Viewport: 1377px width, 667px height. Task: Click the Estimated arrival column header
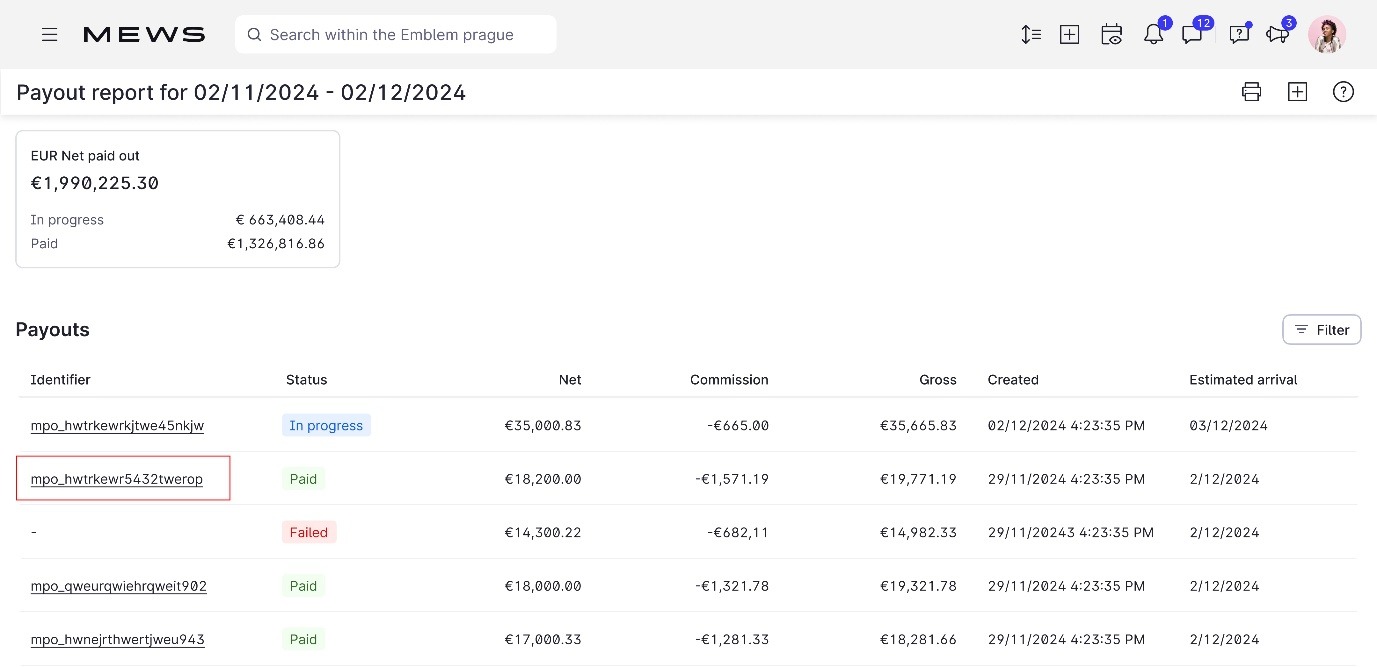pos(1243,380)
